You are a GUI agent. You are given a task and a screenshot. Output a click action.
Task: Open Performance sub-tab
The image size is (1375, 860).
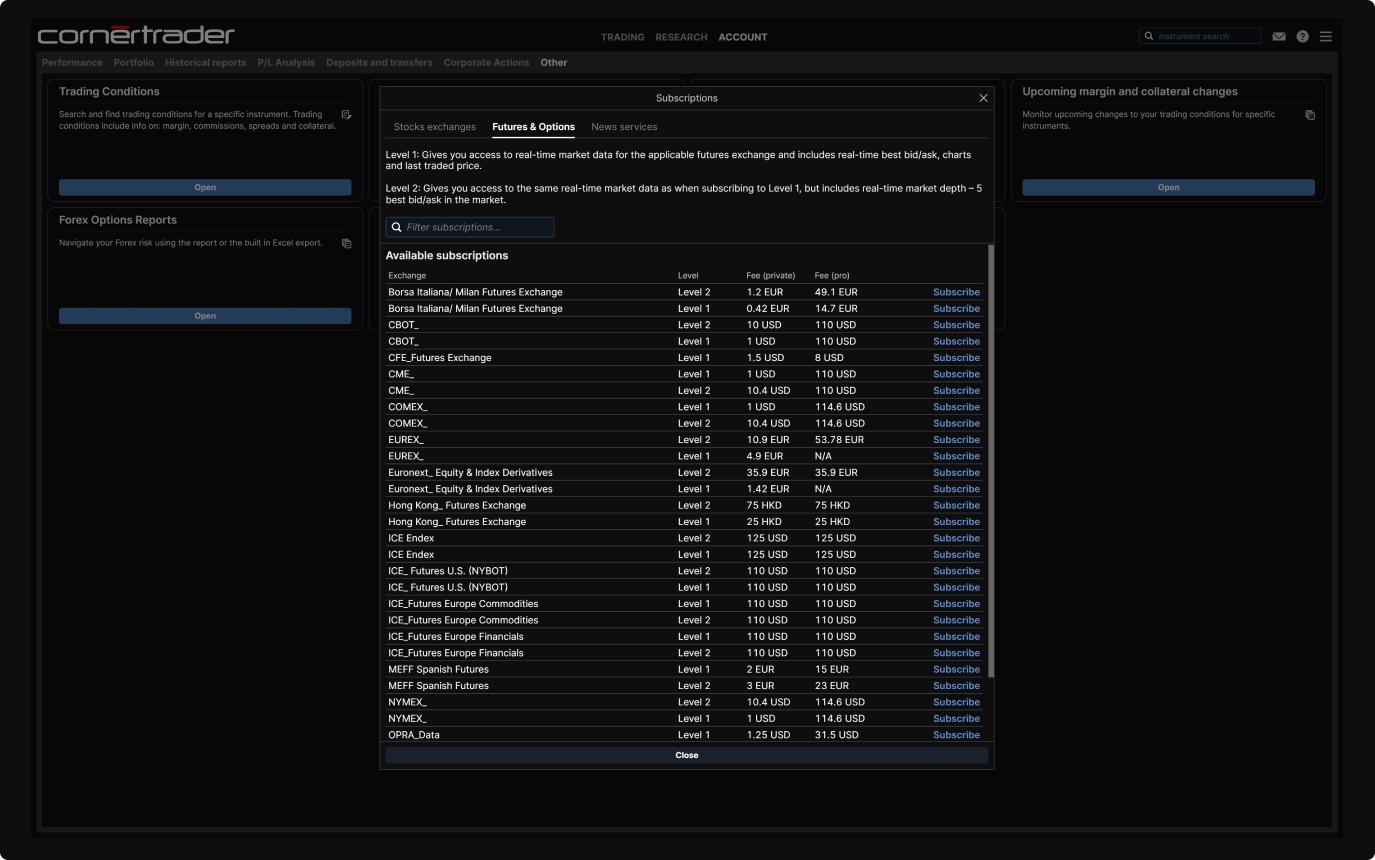point(72,62)
